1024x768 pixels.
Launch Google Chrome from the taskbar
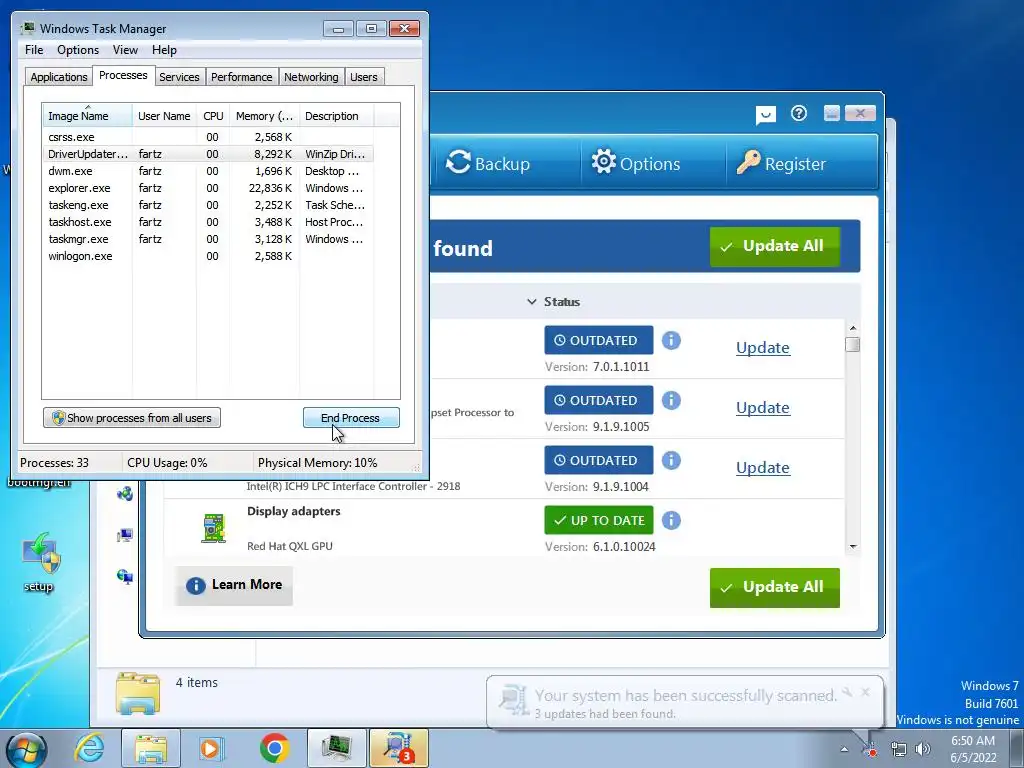pyautogui.click(x=274, y=748)
